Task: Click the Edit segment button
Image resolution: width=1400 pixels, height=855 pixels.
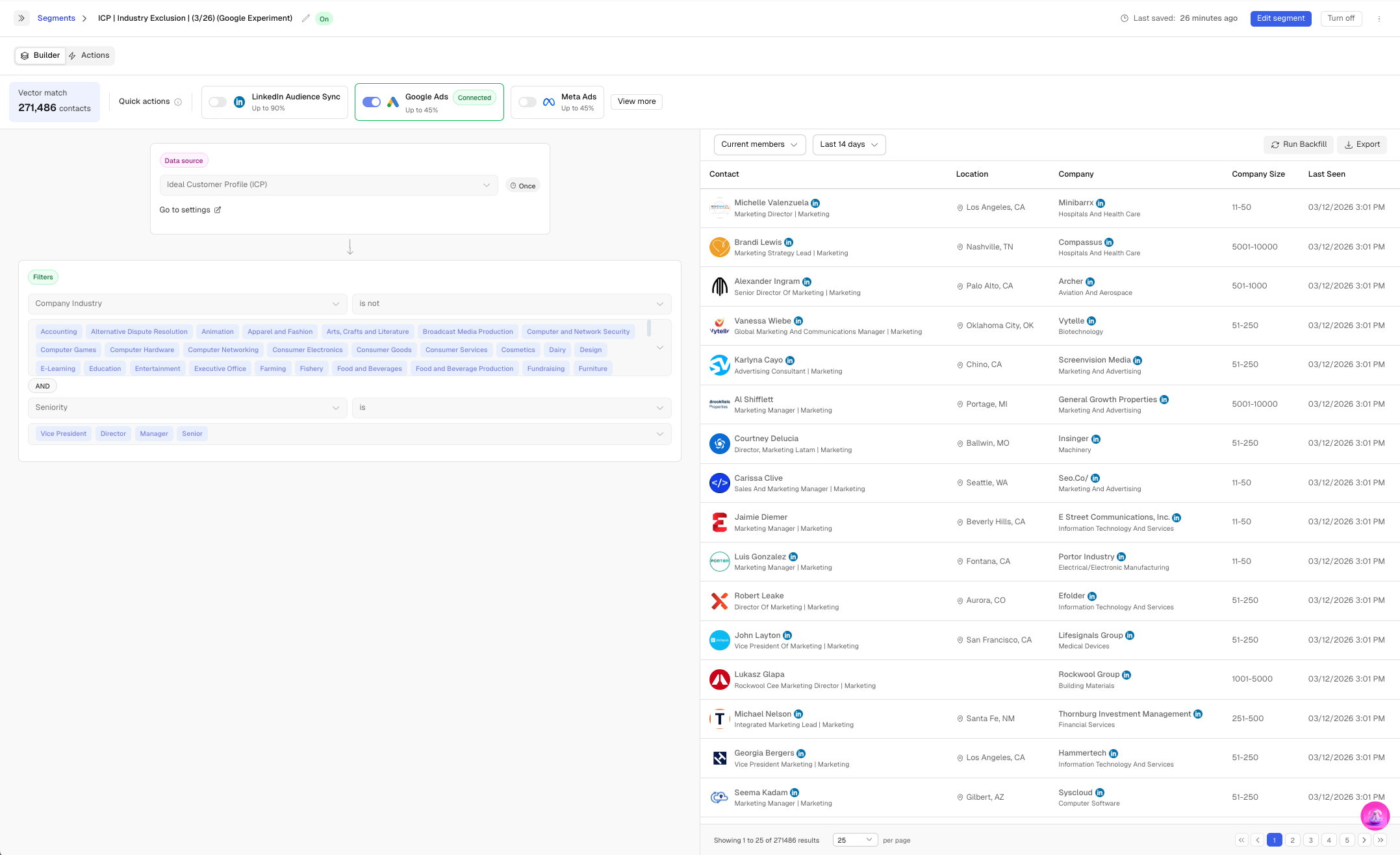Action: click(1280, 18)
